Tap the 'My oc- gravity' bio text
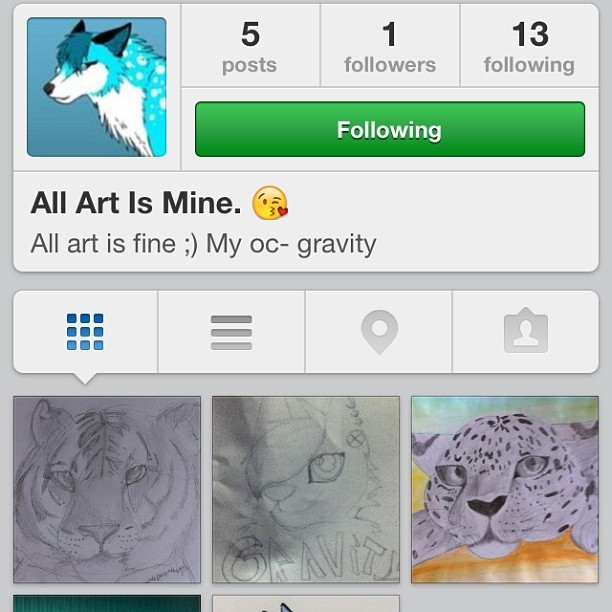The width and height of the screenshot is (612, 612). 291,244
